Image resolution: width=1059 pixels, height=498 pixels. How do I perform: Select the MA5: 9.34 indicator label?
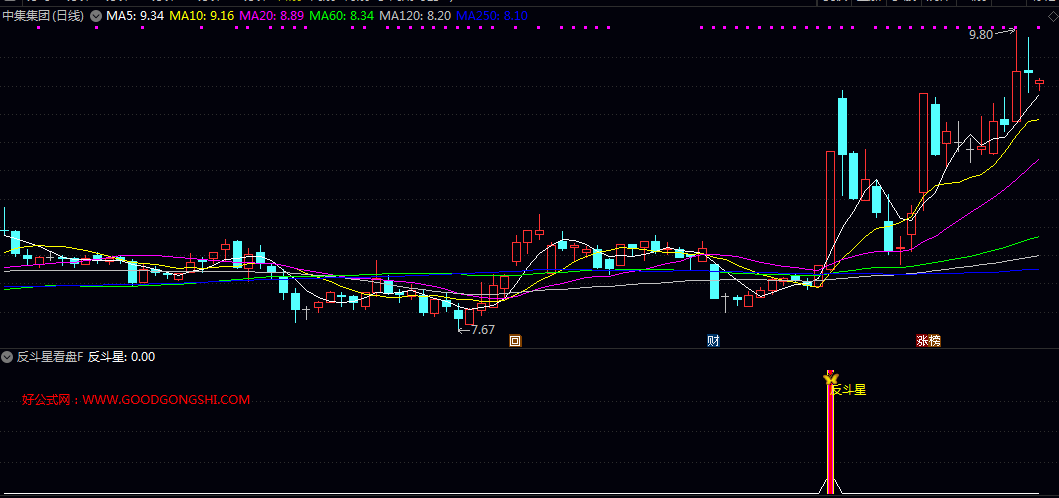tap(135, 16)
